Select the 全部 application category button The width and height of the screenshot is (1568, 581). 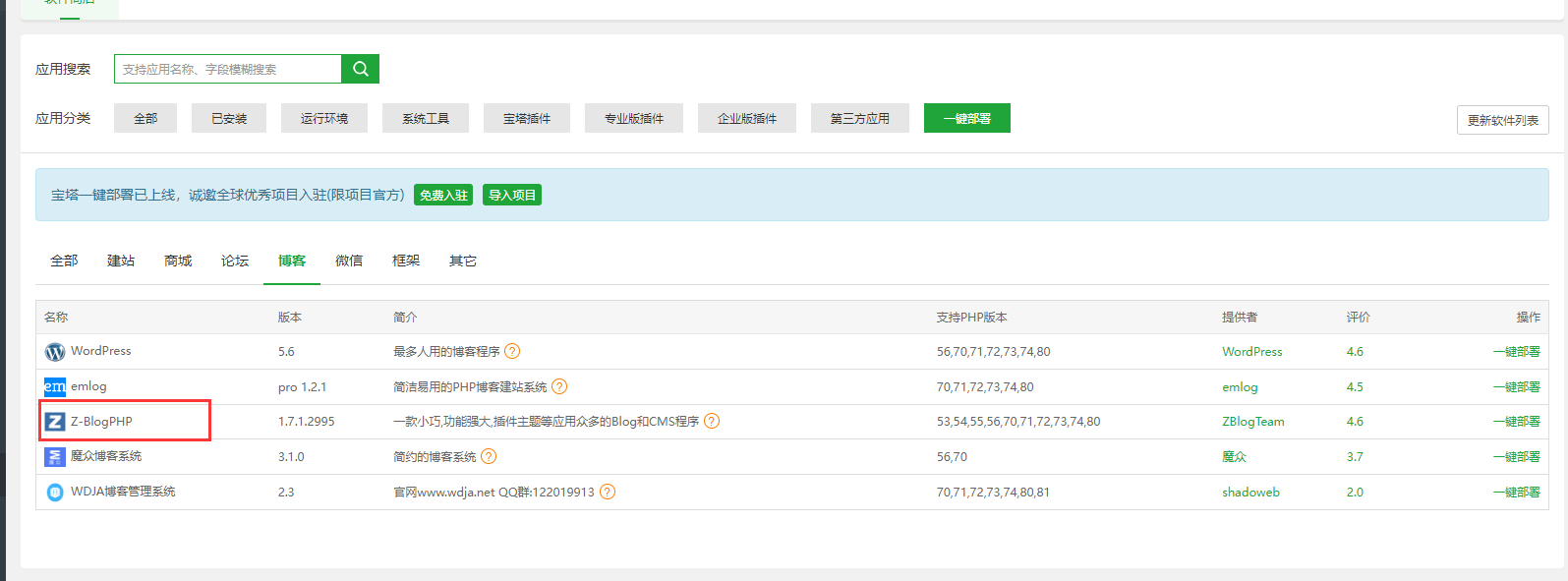coord(145,118)
